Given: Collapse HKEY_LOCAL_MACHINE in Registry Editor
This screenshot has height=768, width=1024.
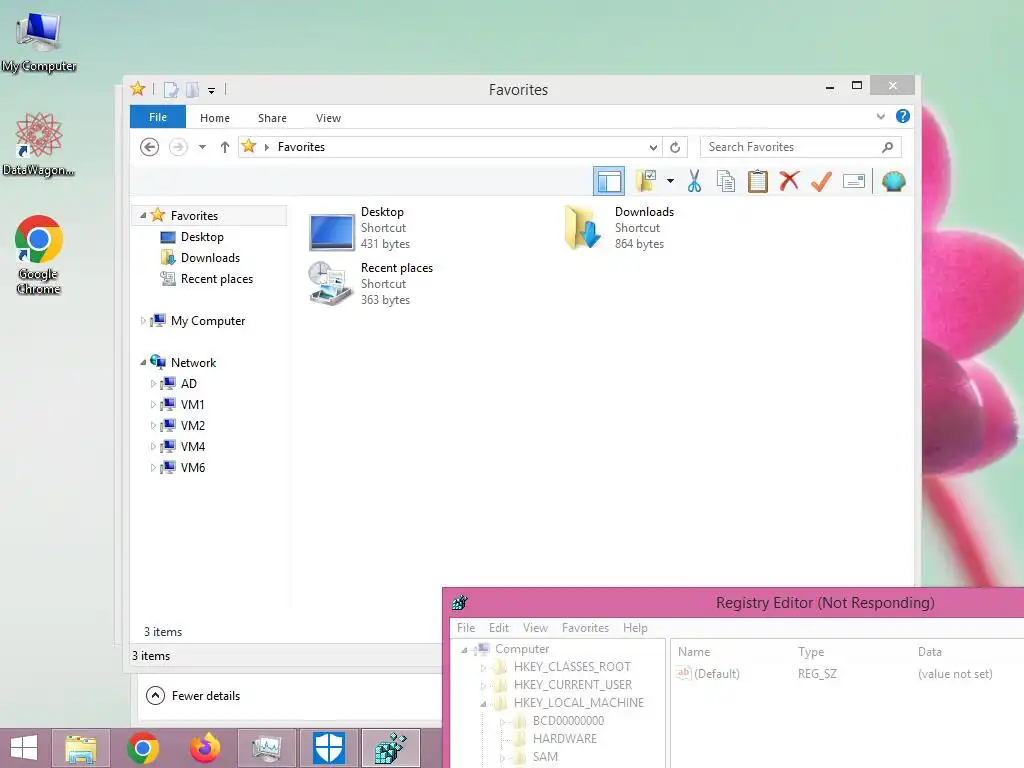Looking at the screenshot, I should tap(483, 703).
